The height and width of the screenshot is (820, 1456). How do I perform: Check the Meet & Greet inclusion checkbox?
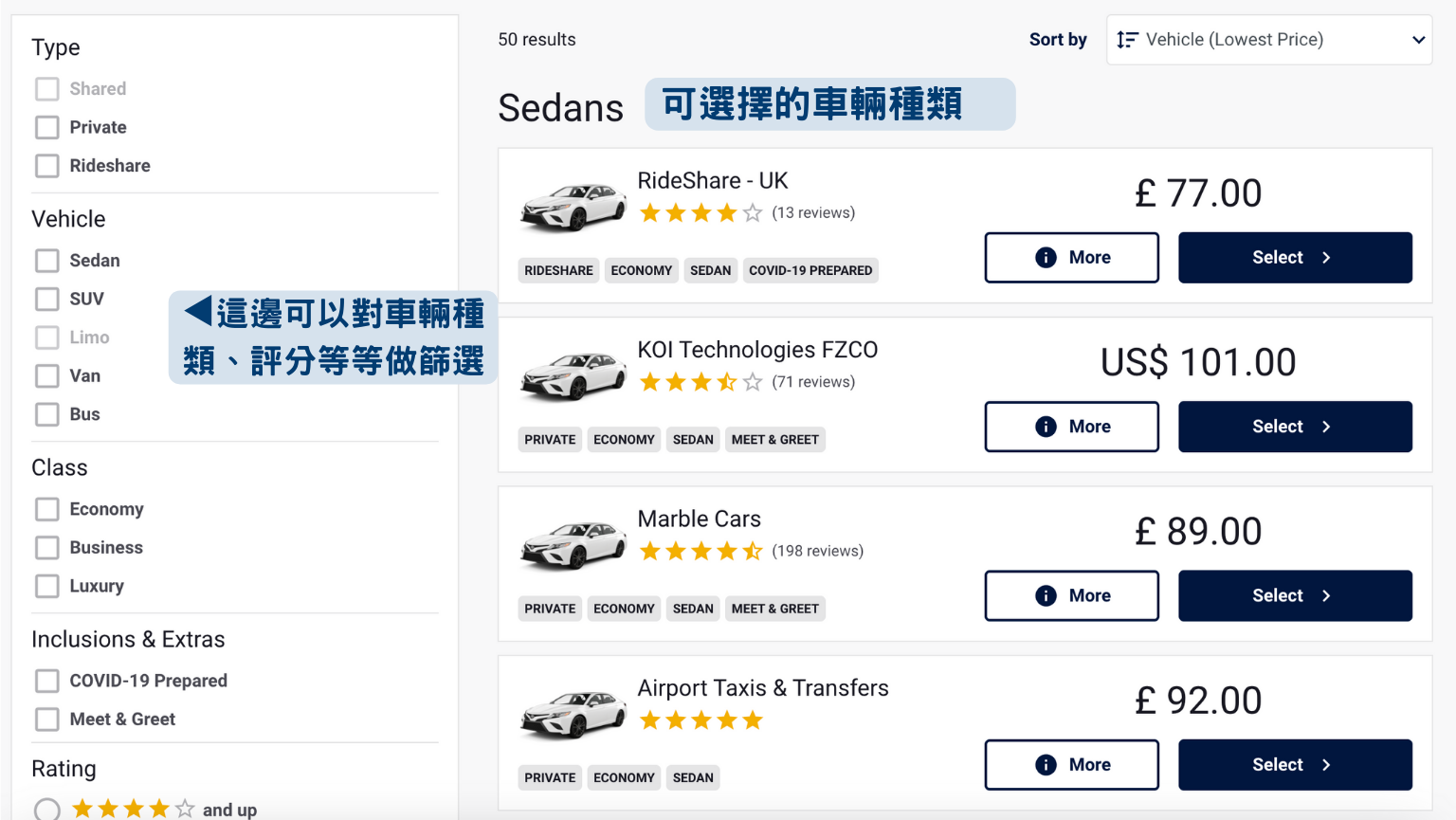(47, 720)
